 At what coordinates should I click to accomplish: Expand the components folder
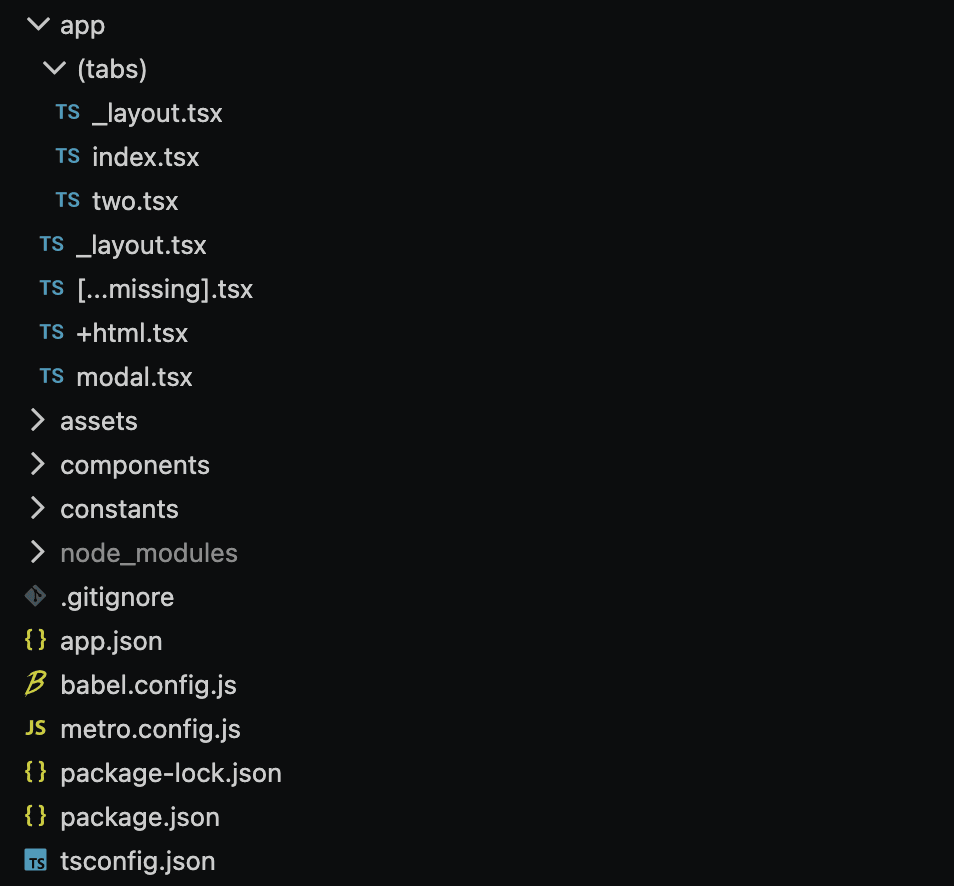click(37, 464)
